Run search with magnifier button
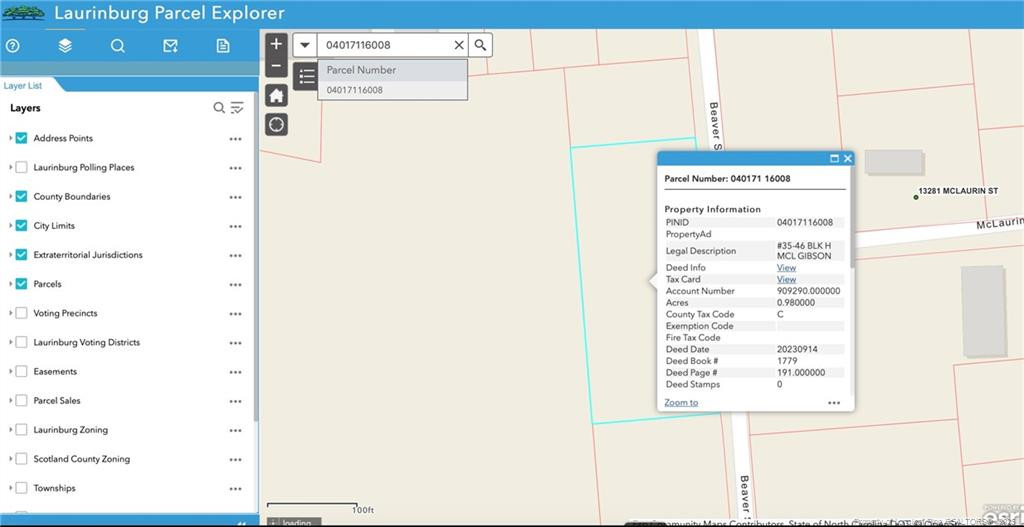Viewport: 1024px width, 527px height. tap(481, 45)
